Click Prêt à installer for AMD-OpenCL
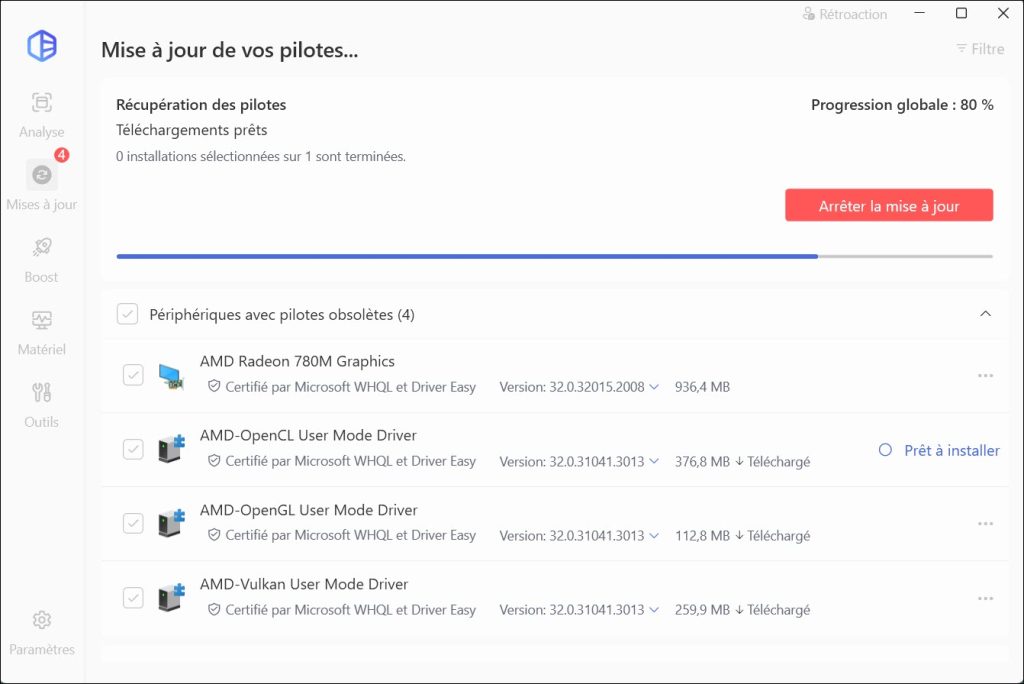The image size is (1024, 684). point(939,450)
